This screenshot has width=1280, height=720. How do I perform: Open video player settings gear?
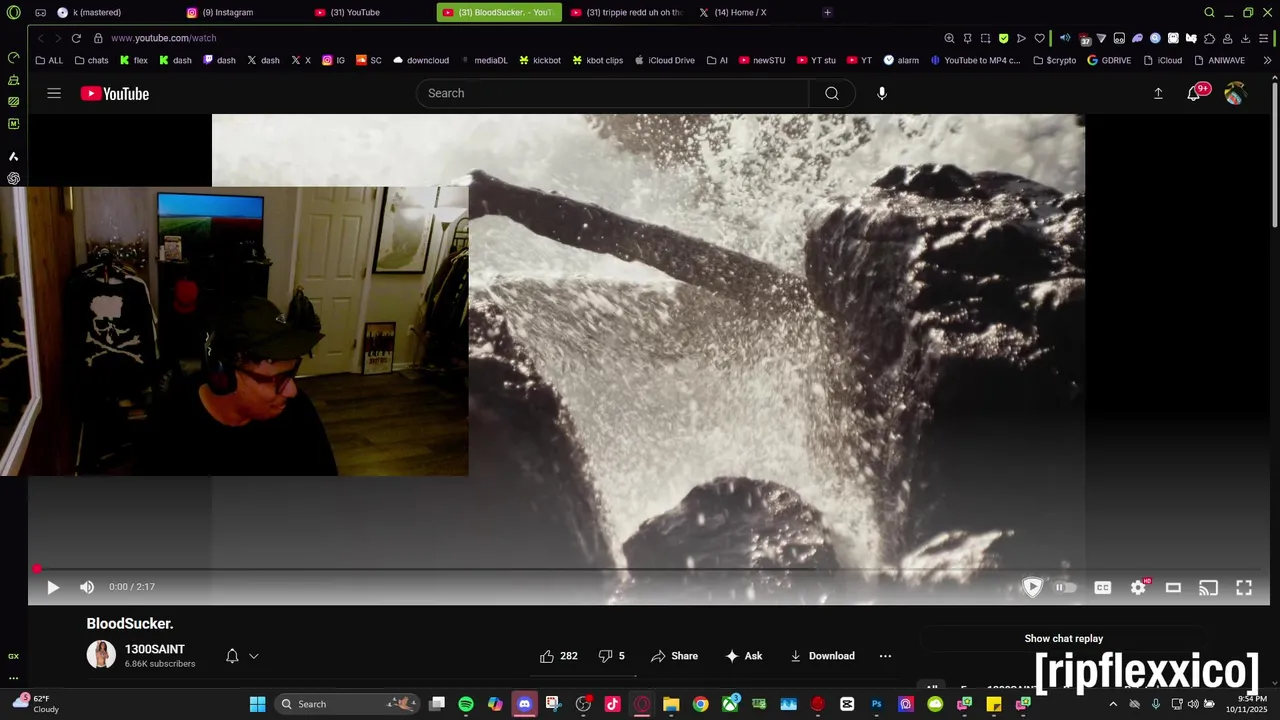click(1138, 588)
